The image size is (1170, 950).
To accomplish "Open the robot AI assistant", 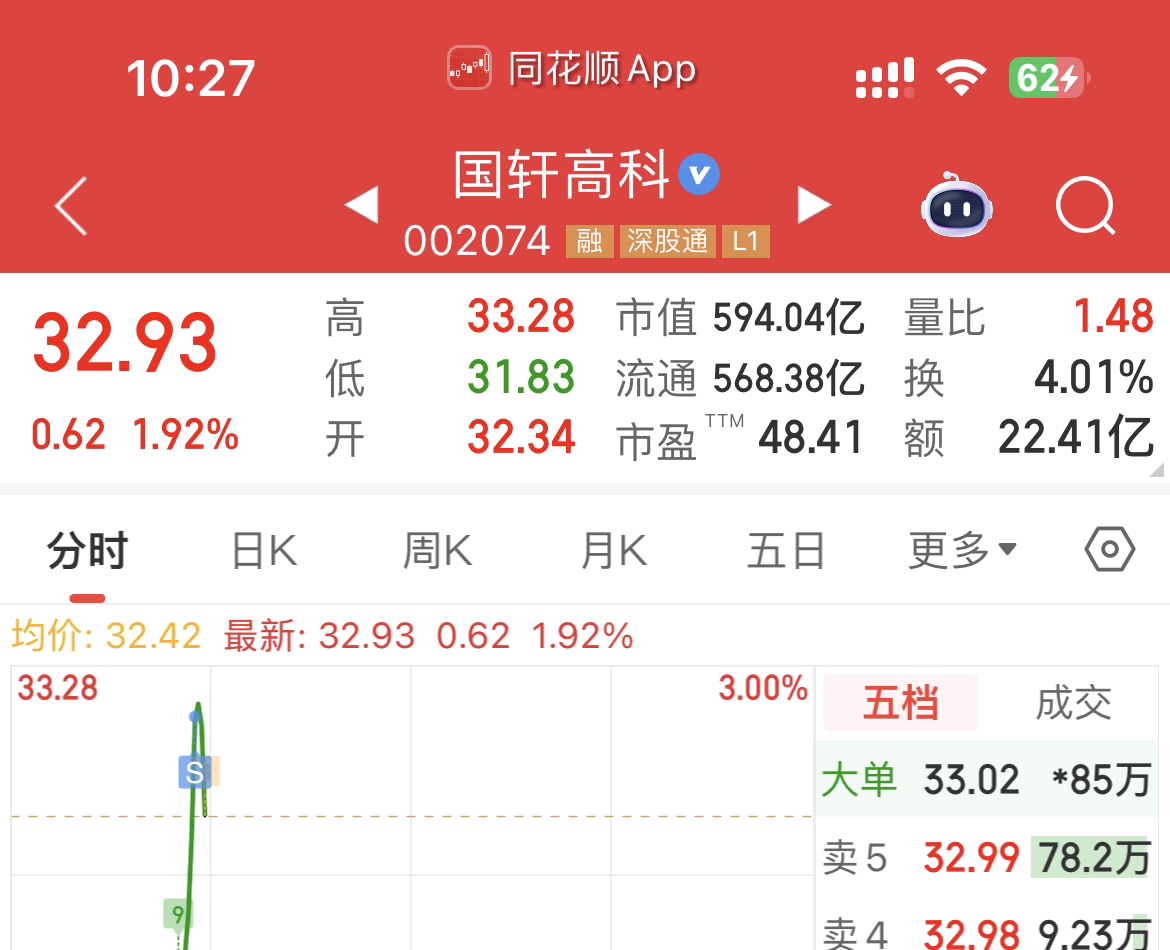I will pyautogui.click(x=957, y=204).
